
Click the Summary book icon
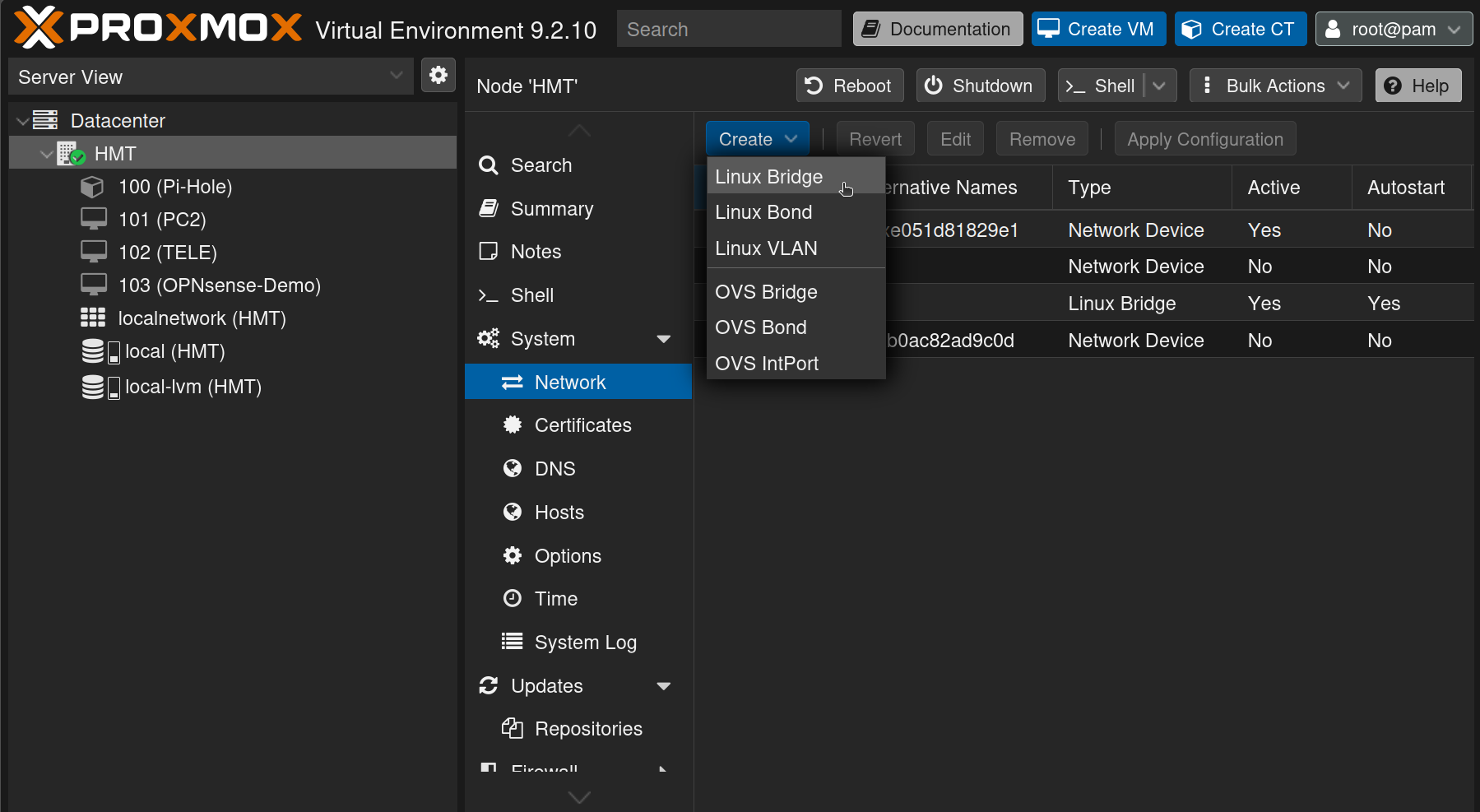click(x=489, y=208)
